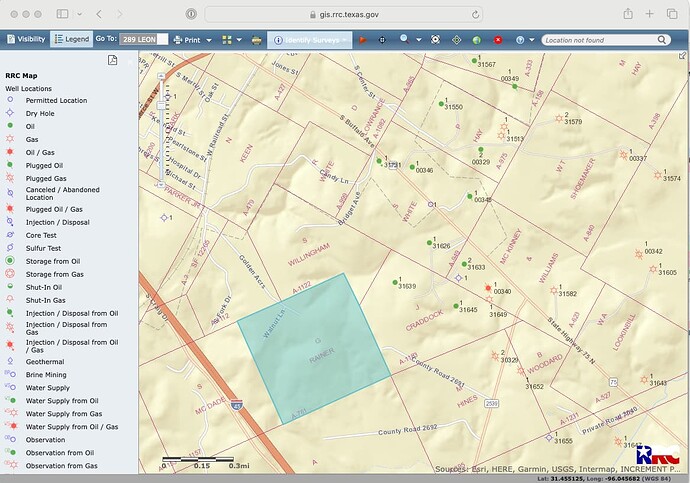690x483 pixels.
Task: Click the Lat/Long coordinates readout
Action: coord(605,479)
